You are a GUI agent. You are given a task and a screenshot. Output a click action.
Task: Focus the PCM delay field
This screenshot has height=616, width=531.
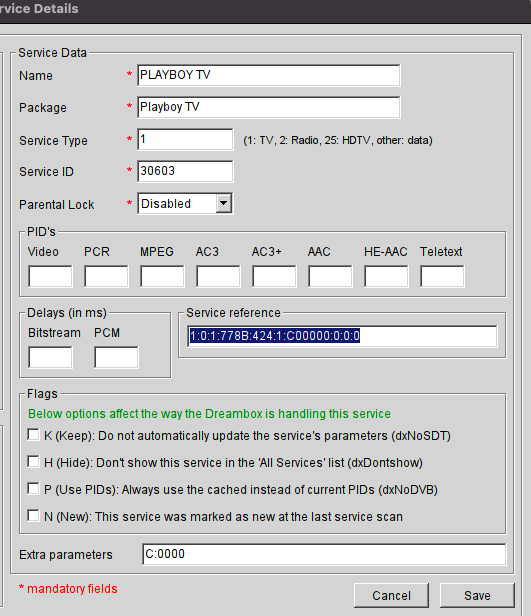(x=116, y=357)
